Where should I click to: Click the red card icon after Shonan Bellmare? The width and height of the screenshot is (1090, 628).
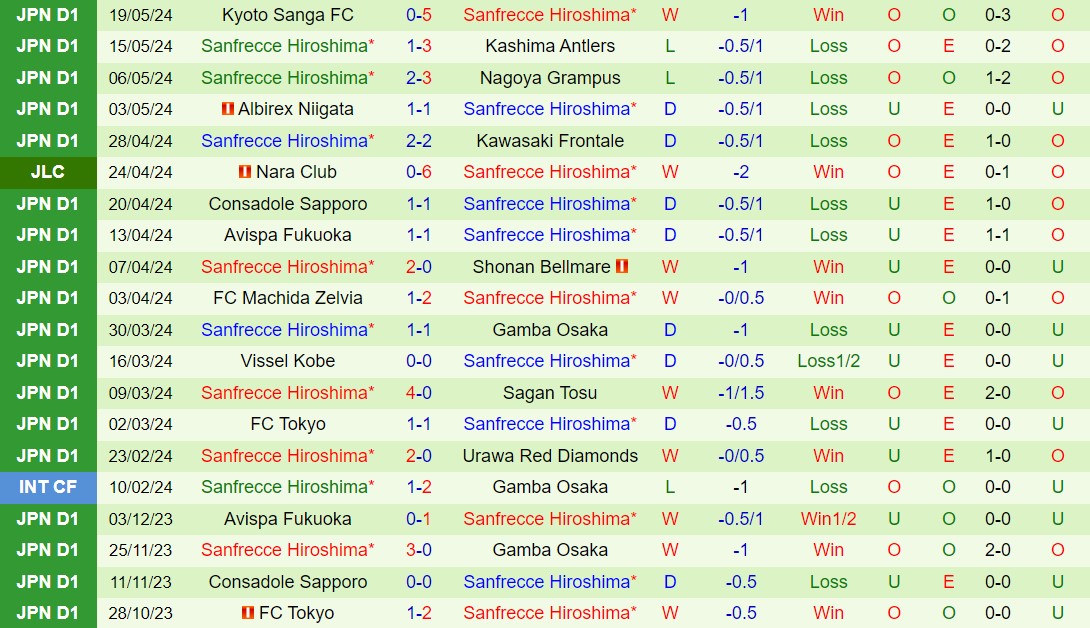pos(622,267)
